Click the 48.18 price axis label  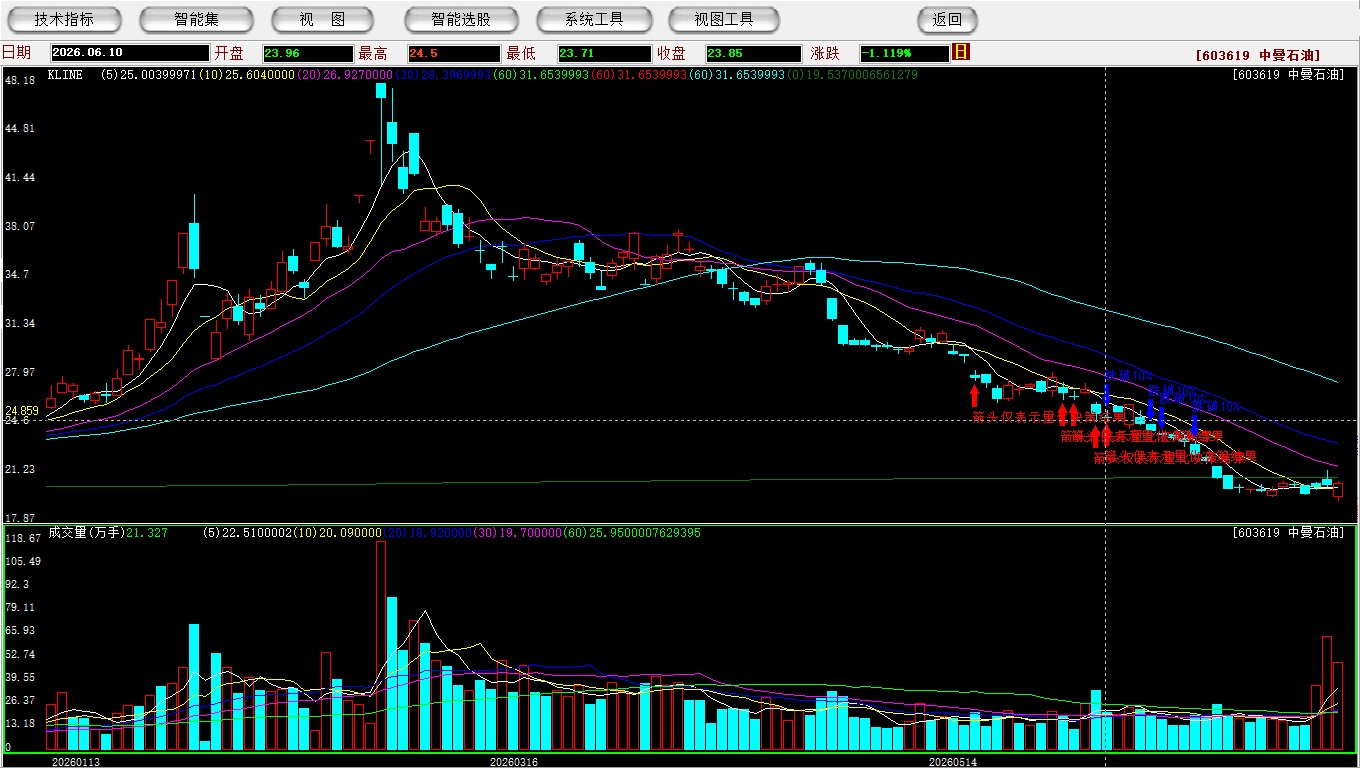(21, 79)
